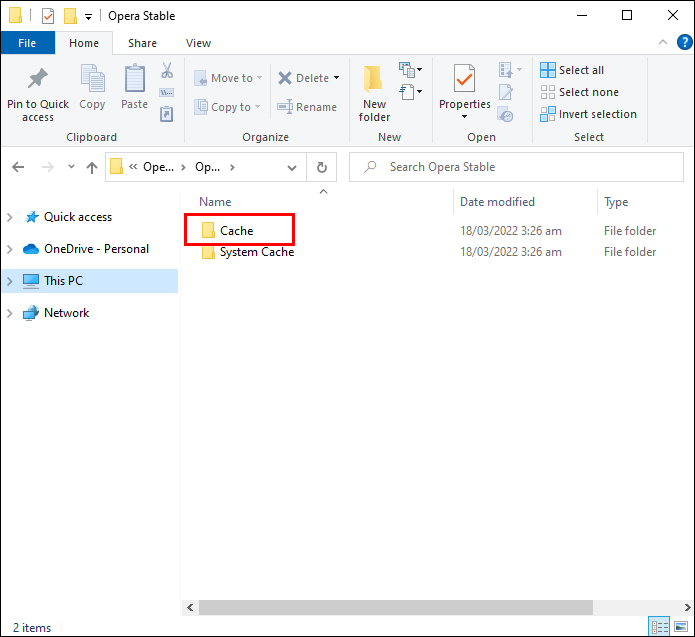Click the Op... breadcrumb segment
695x637 pixels.
point(207,167)
